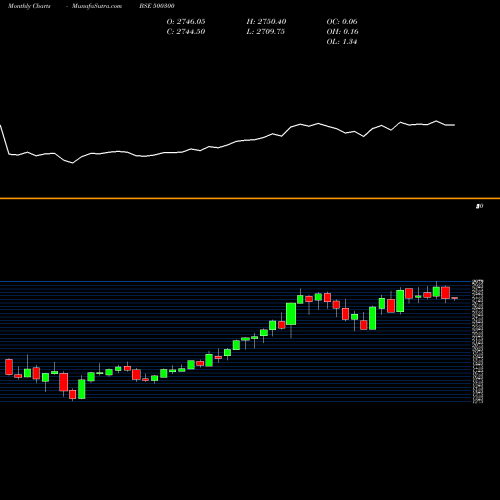This screenshot has height=500, width=500.
Task: Click the low price 'L: 2709.75'
Action: [266, 32]
